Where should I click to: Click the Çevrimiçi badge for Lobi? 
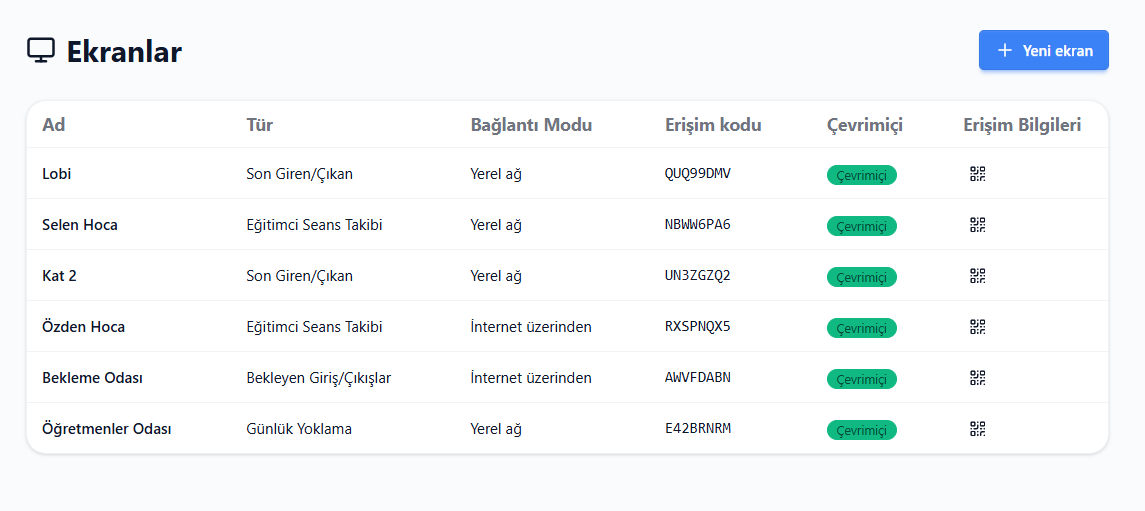point(862,175)
